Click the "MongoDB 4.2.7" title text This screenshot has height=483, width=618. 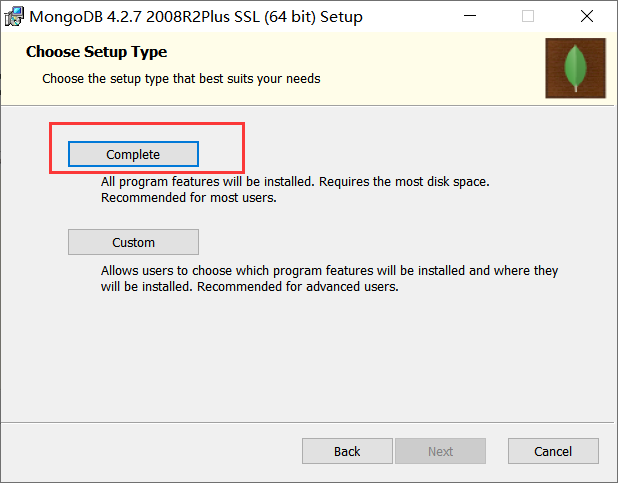[x=85, y=17]
